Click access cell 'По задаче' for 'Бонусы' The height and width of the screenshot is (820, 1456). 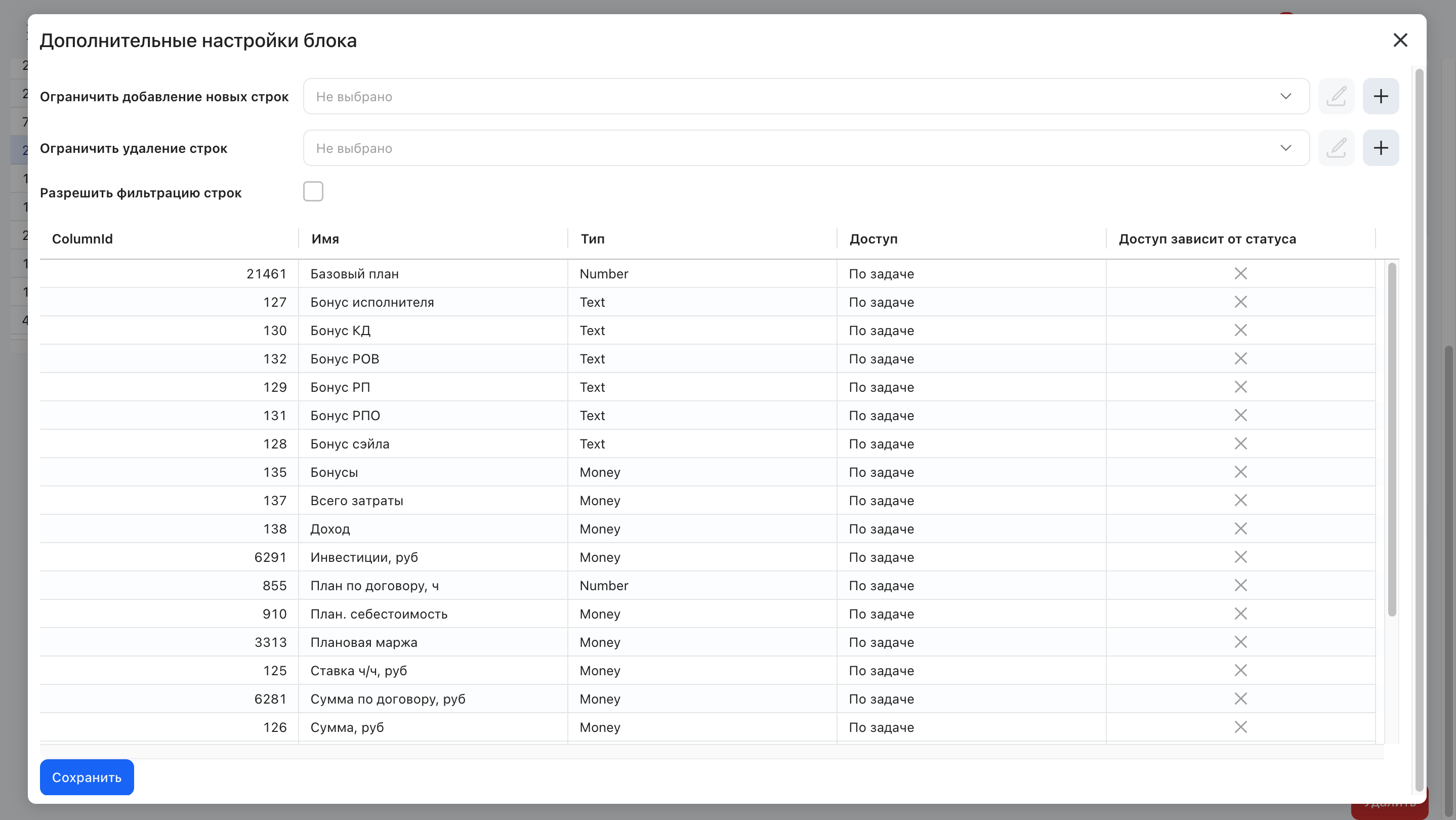tap(971, 472)
